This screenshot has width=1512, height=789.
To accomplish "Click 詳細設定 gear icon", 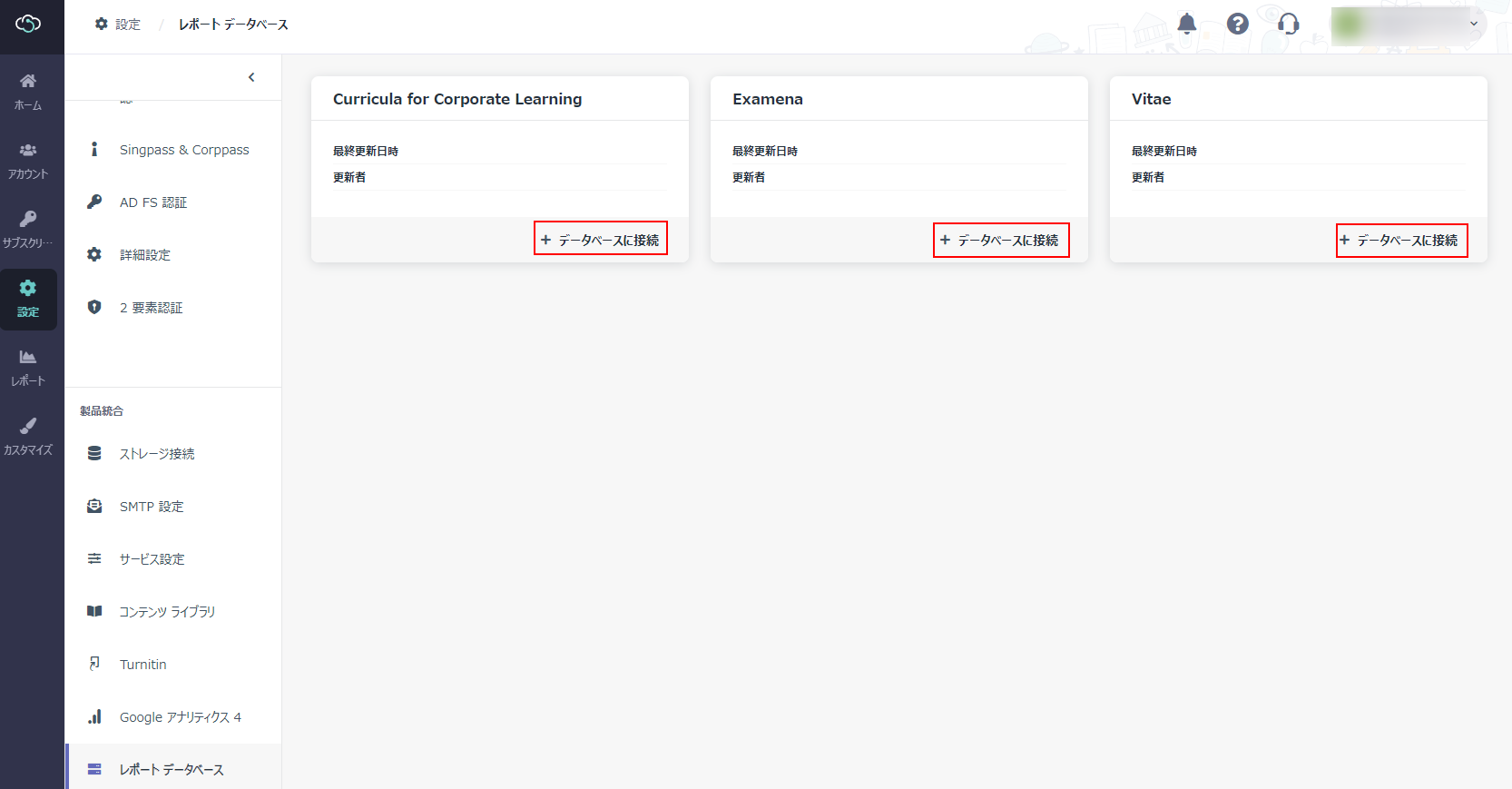I will click(x=94, y=254).
